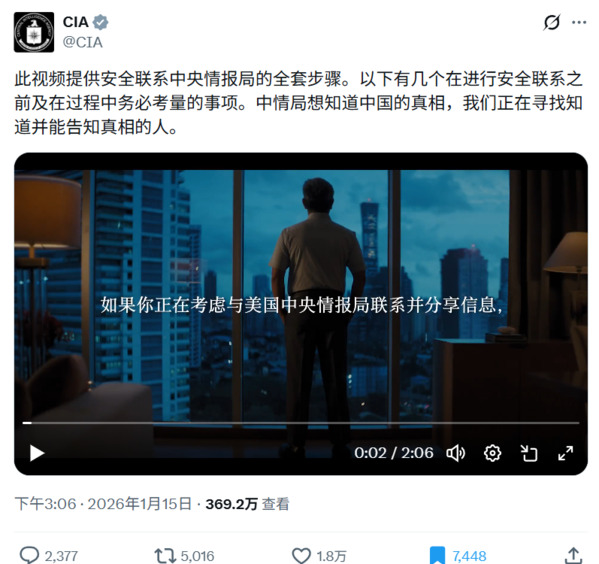Click the share upload icon
Viewport: 599px width, 564px height.
click(573, 556)
